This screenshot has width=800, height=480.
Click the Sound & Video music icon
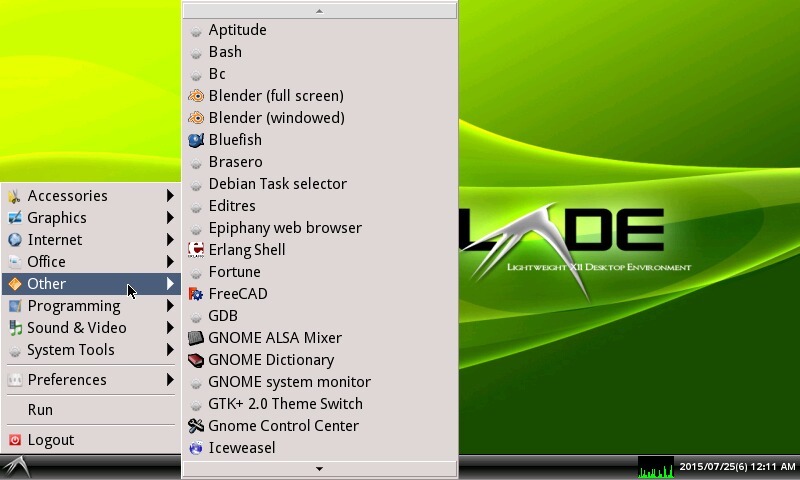[15, 328]
